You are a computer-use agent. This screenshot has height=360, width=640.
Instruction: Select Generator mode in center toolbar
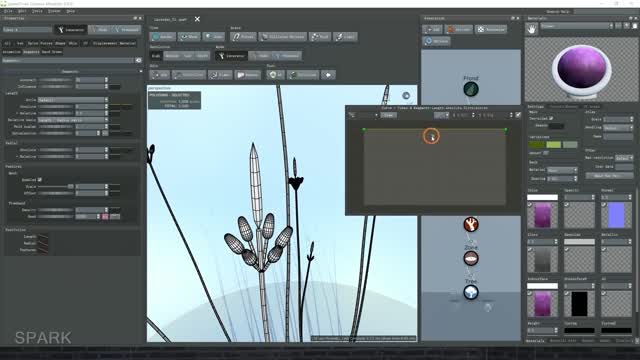click(x=231, y=56)
